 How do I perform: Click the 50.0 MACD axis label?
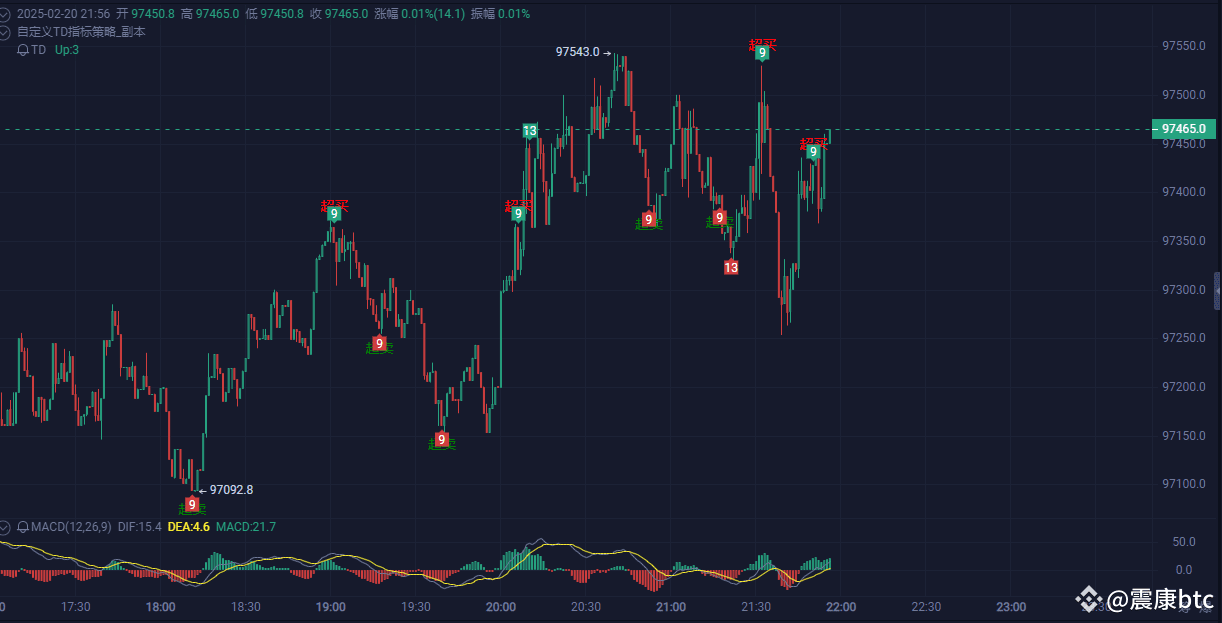[x=1184, y=542]
